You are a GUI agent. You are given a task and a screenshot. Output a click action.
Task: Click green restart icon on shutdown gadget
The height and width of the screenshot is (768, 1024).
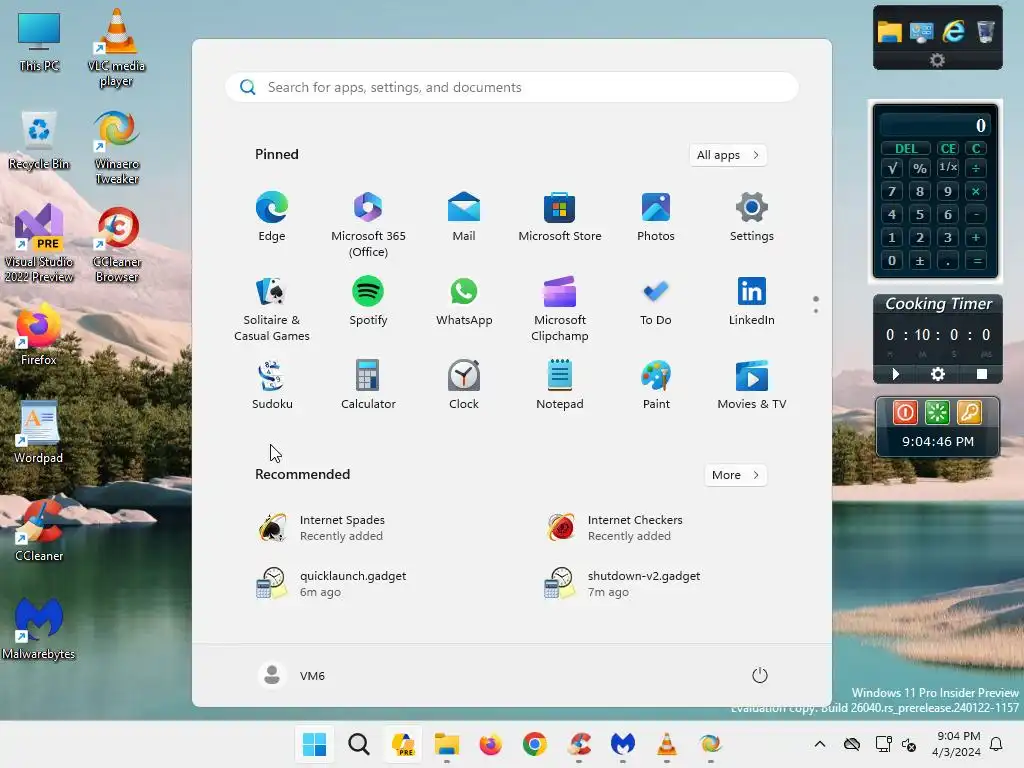[x=937, y=412]
